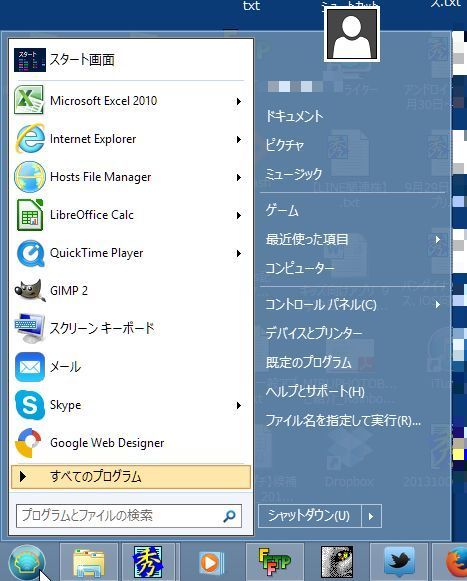Open File Explorer from the taskbar
Viewport: 467px width, 581px height.
[89, 564]
